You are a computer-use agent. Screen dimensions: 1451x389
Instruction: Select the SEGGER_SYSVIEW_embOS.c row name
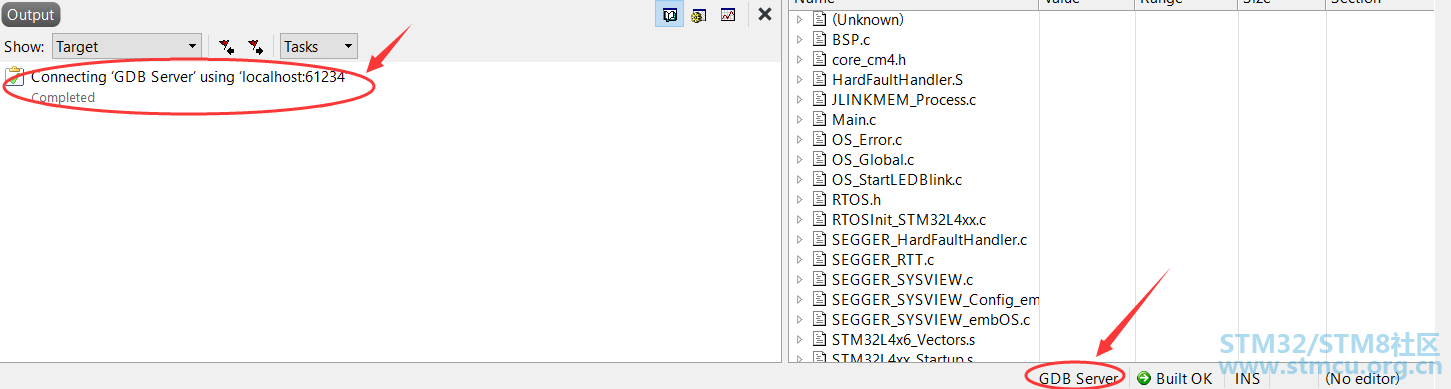[x=930, y=319]
